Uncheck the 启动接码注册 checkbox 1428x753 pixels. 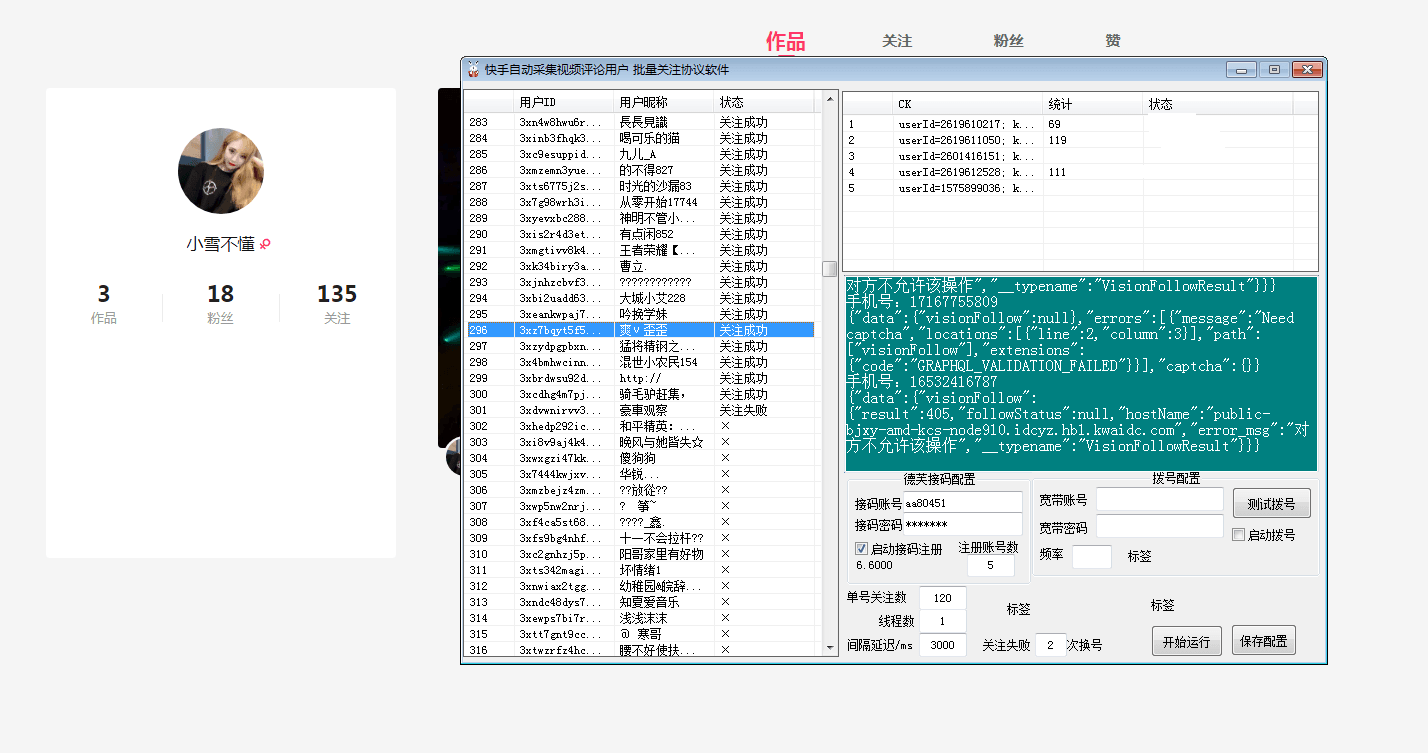click(862, 549)
